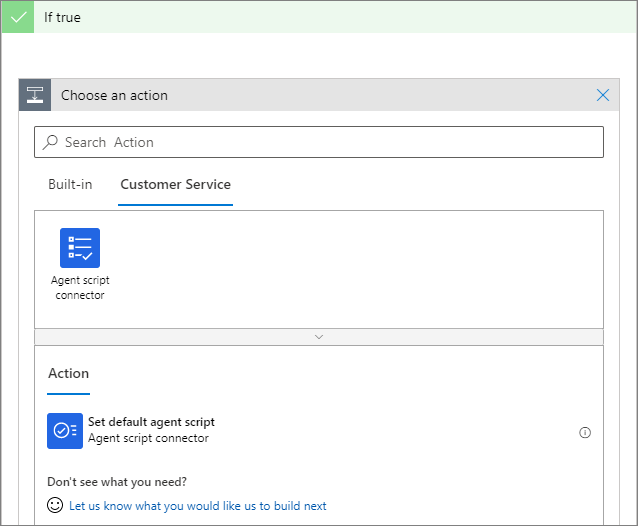
Task: Click the magnifier icon in search box
Action: point(50,142)
